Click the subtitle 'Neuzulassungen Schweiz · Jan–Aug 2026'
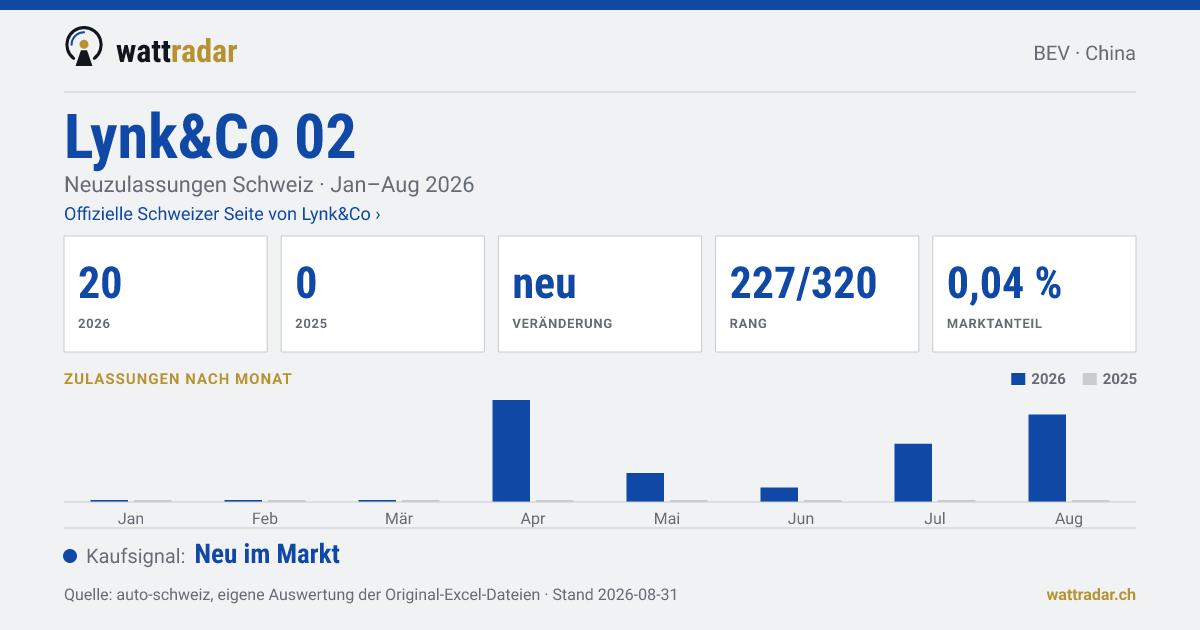The height and width of the screenshot is (630, 1200). click(269, 185)
